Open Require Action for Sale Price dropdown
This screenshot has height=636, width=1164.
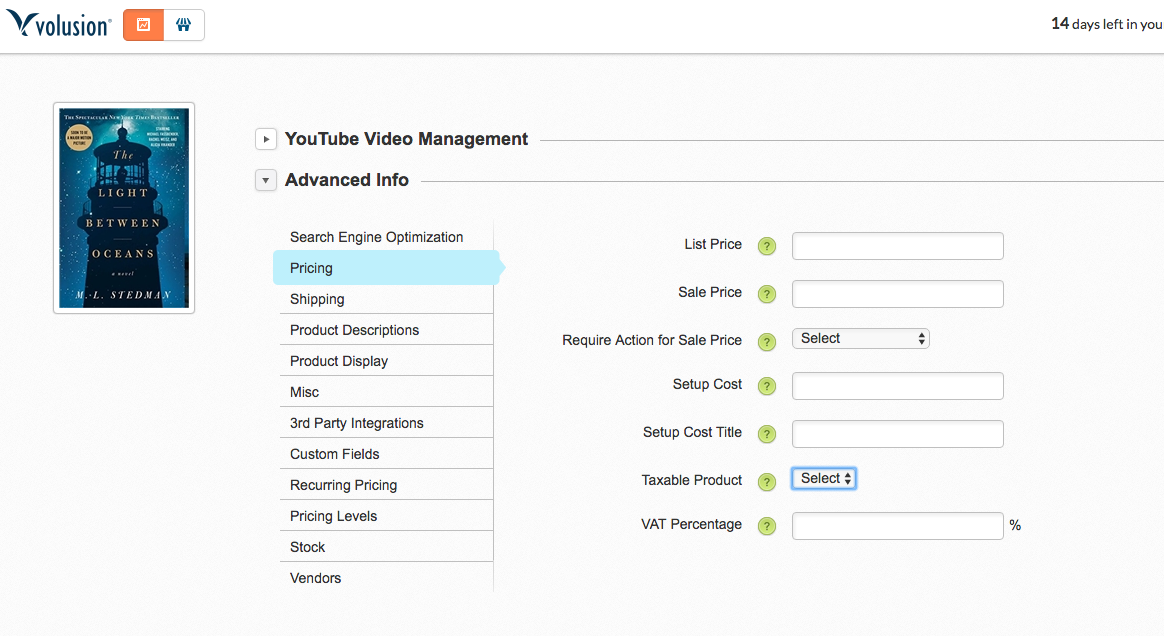click(861, 339)
